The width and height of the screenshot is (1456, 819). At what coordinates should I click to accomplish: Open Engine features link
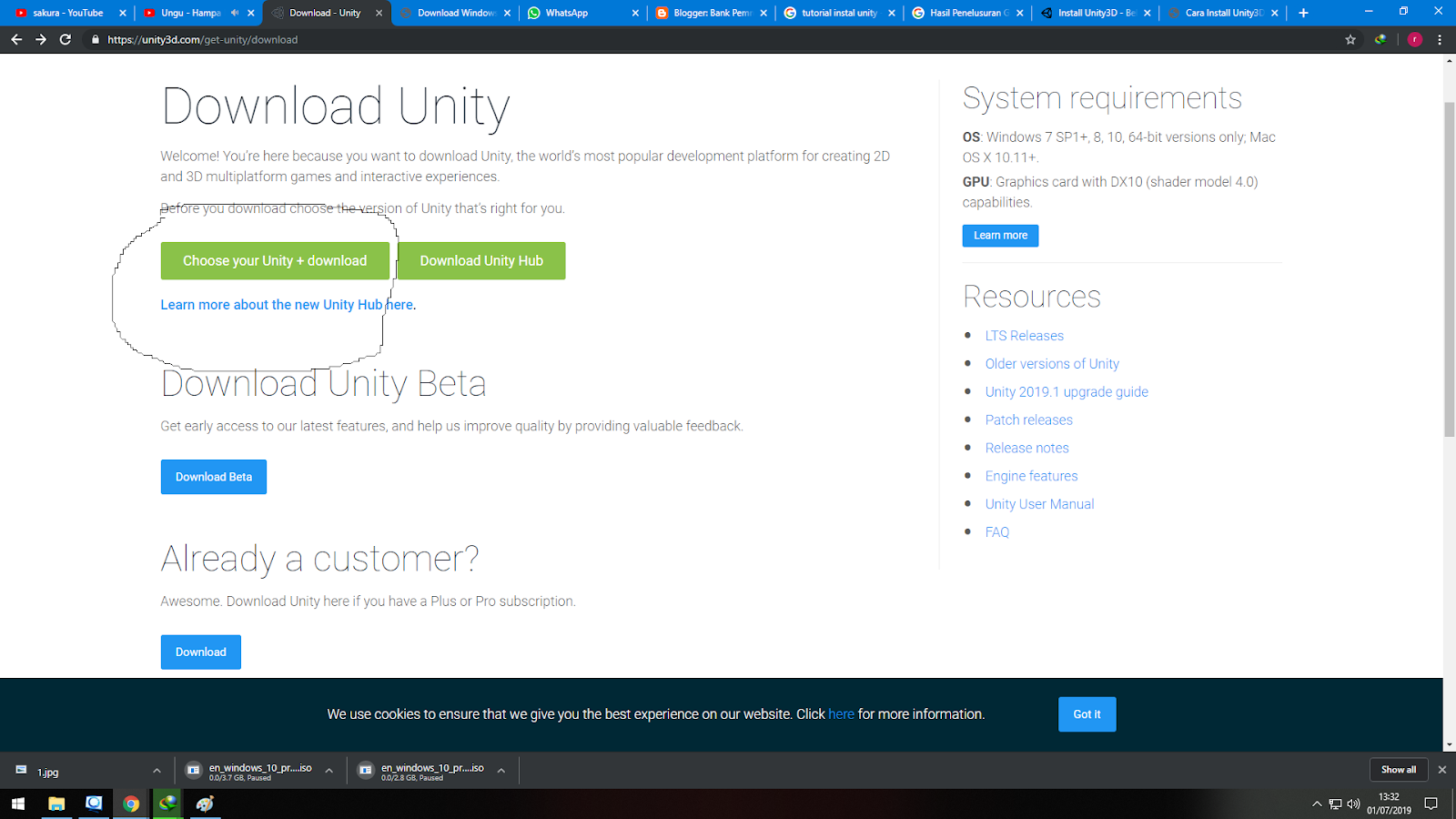(1031, 476)
